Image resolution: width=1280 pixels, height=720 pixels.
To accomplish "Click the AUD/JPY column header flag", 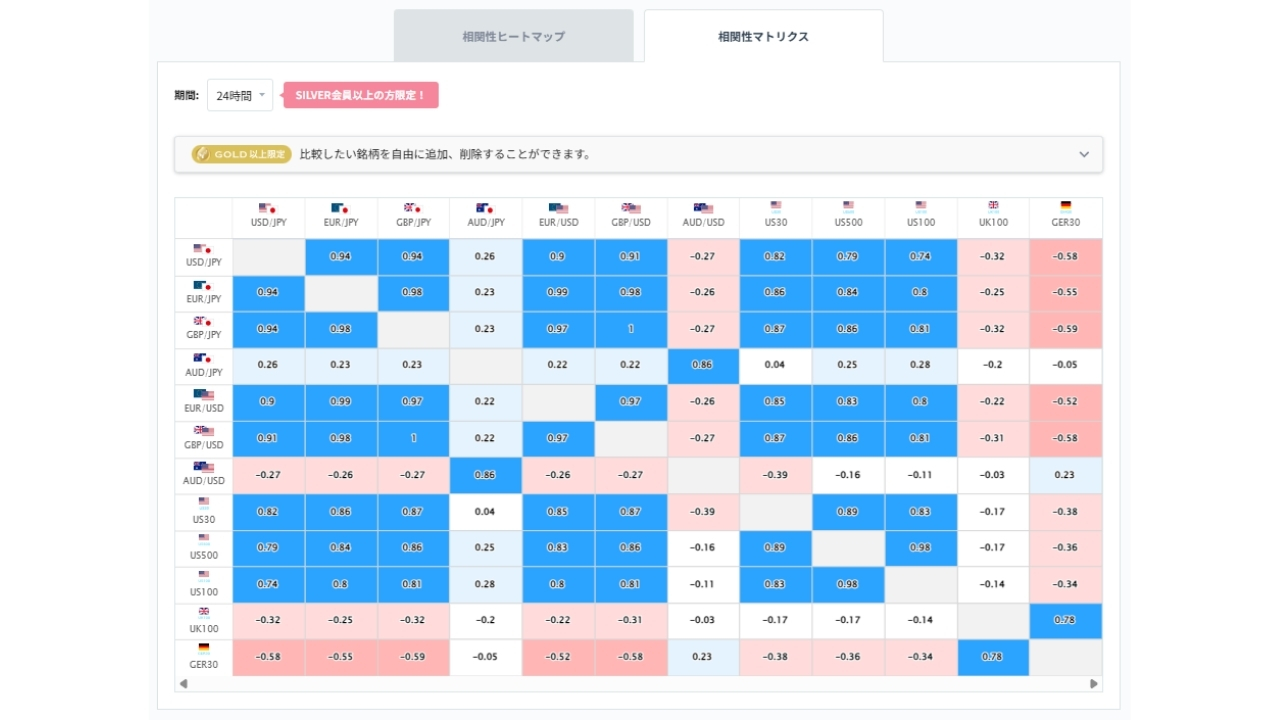I will [x=484, y=208].
